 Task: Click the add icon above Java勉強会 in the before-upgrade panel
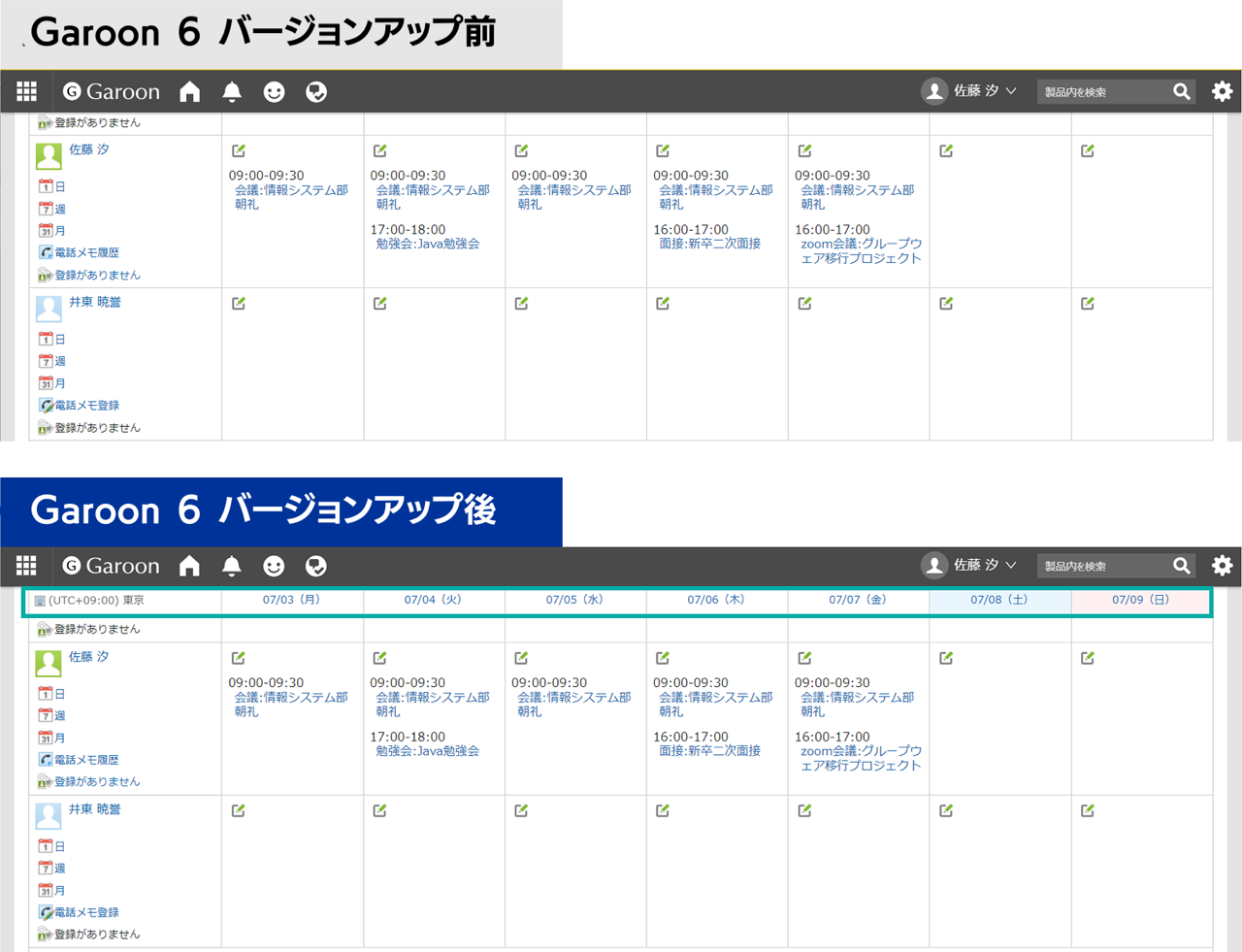[x=380, y=150]
